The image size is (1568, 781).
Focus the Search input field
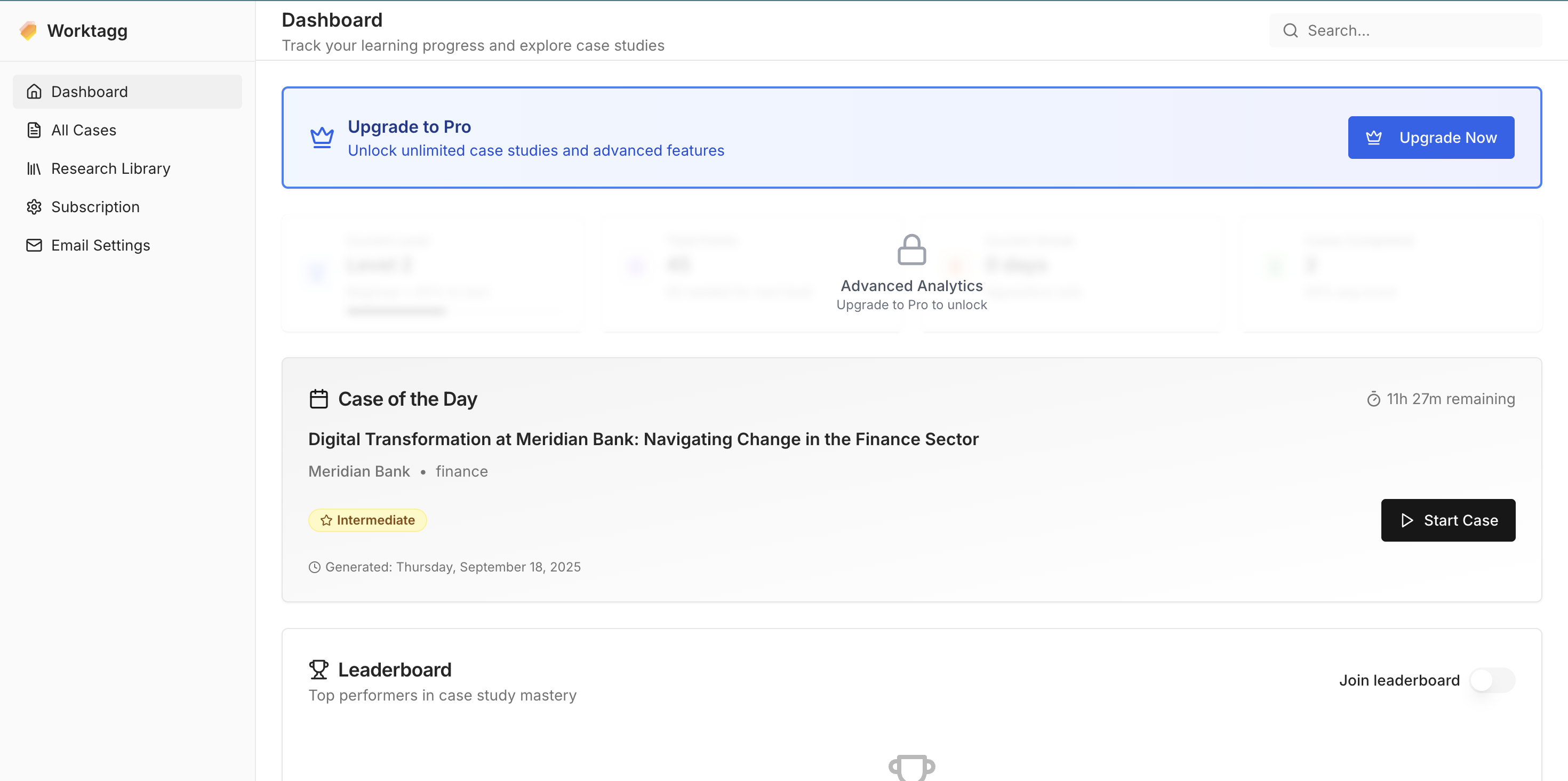pyautogui.click(x=1418, y=30)
